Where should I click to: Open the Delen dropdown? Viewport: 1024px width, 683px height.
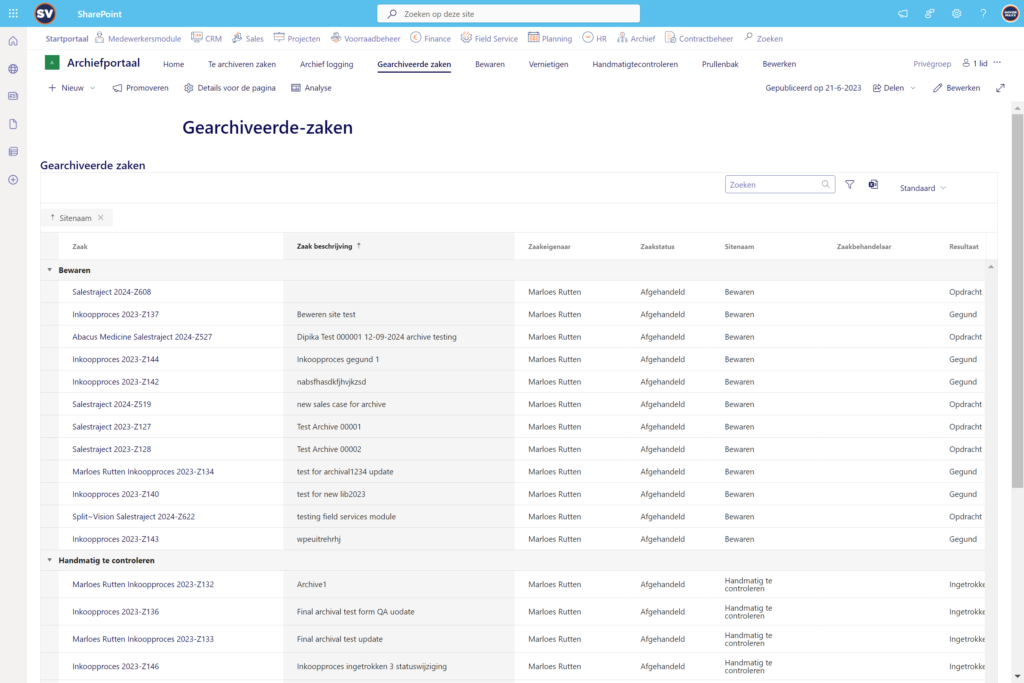pos(894,88)
